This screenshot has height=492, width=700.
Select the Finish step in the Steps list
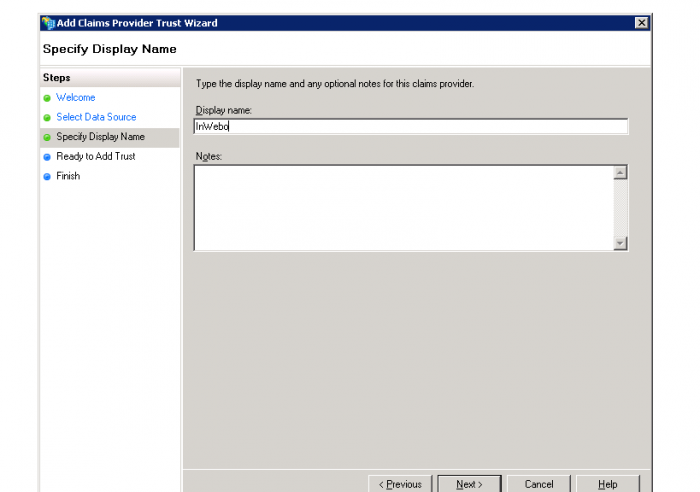tap(68, 177)
